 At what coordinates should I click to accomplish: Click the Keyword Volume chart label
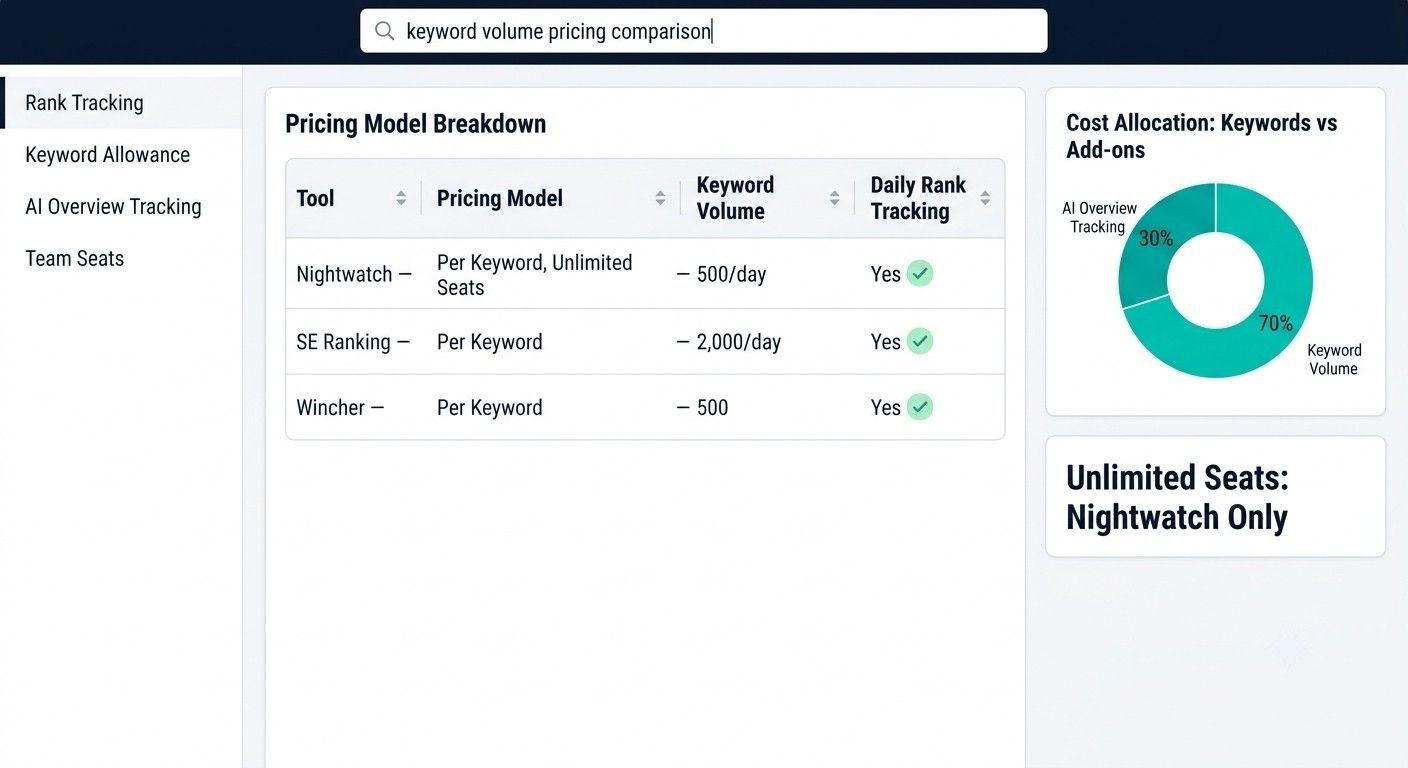coord(1334,360)
